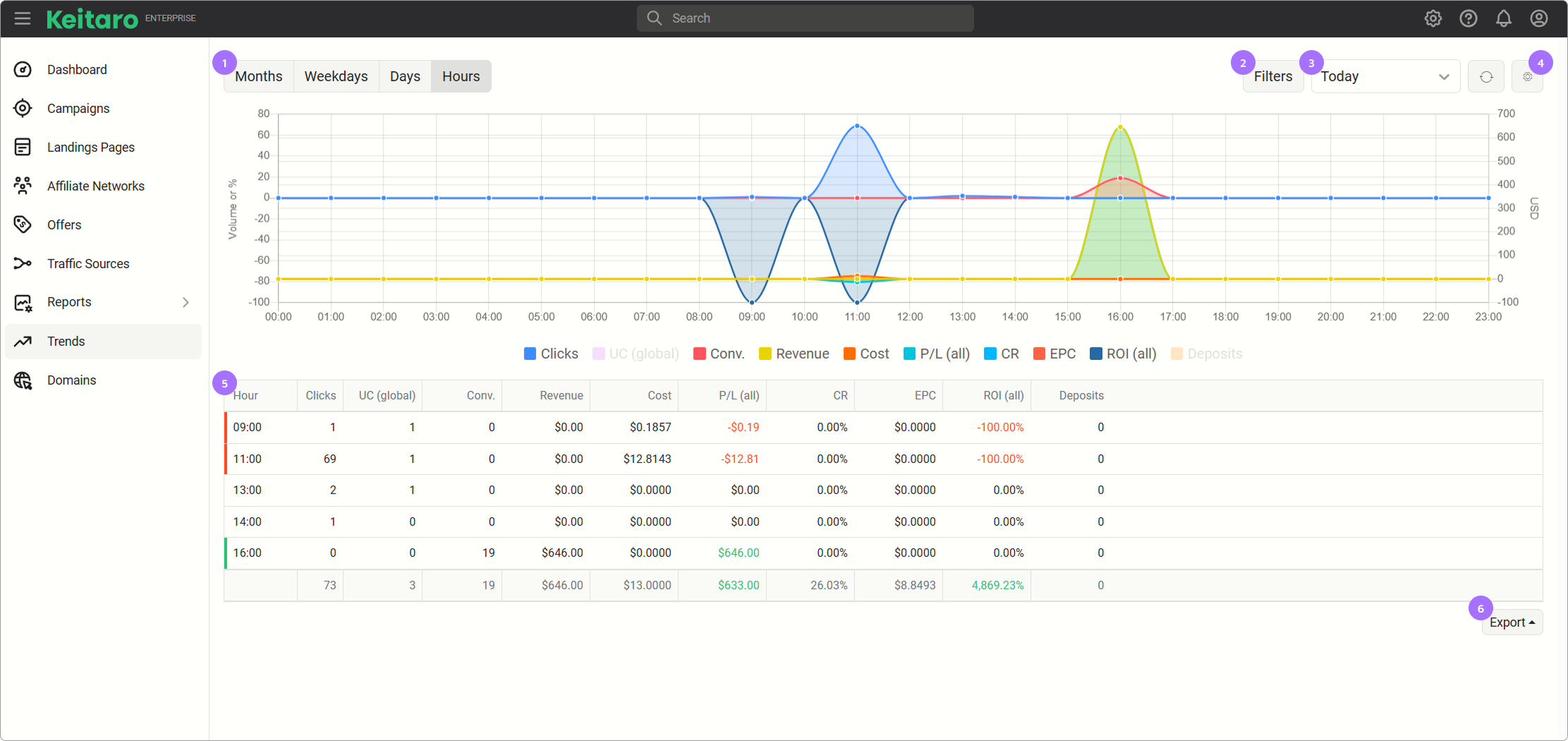Click the Keitaro logo
This screenshot has height=741, width=1568.
tap(92, 19)
